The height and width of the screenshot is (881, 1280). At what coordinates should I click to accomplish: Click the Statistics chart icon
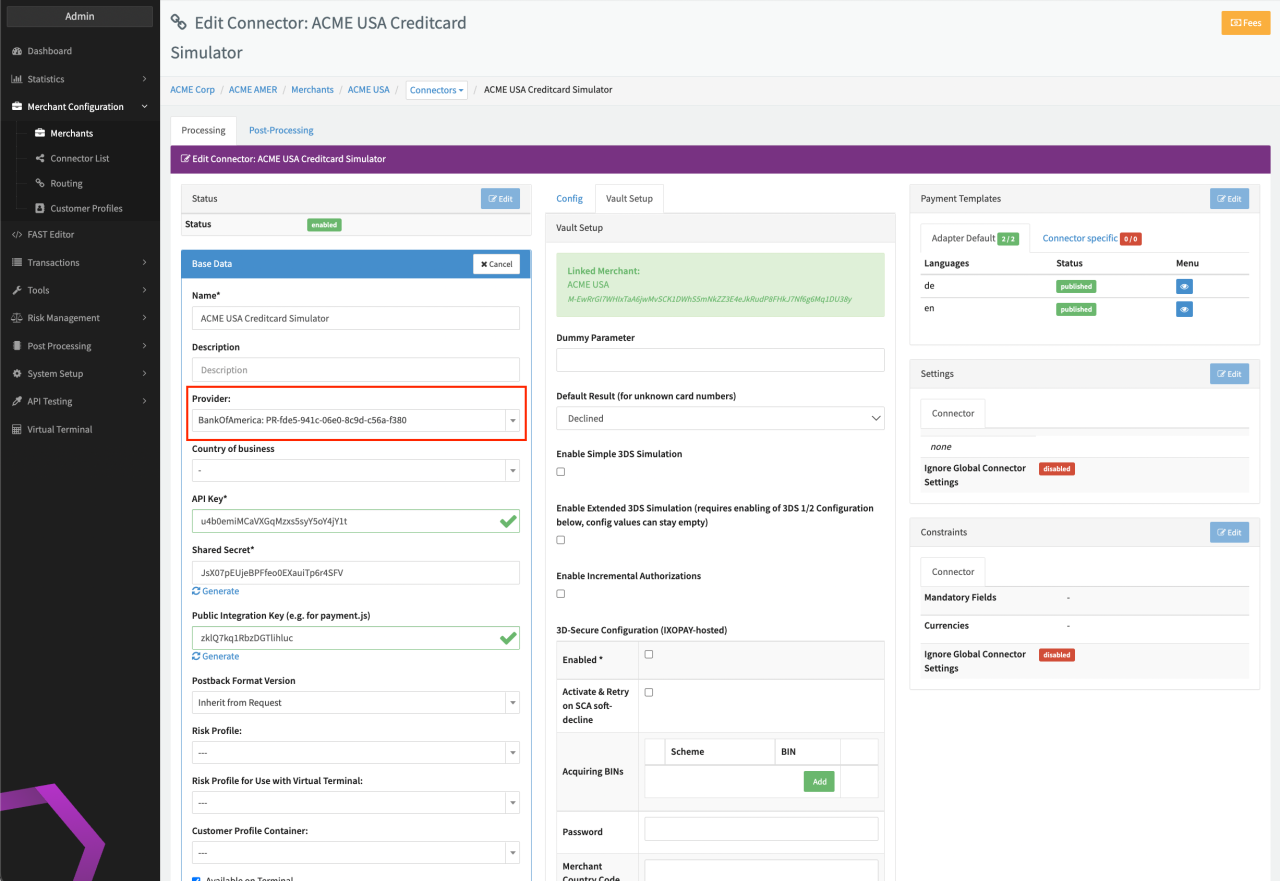coord(17,79)
